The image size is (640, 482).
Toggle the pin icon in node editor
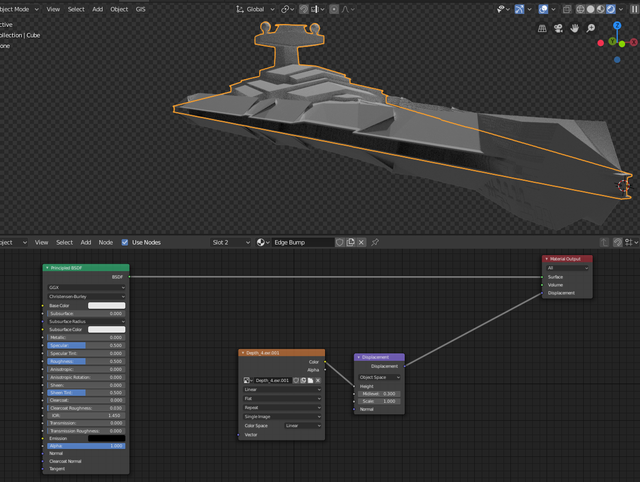click(x=375, y=242)
